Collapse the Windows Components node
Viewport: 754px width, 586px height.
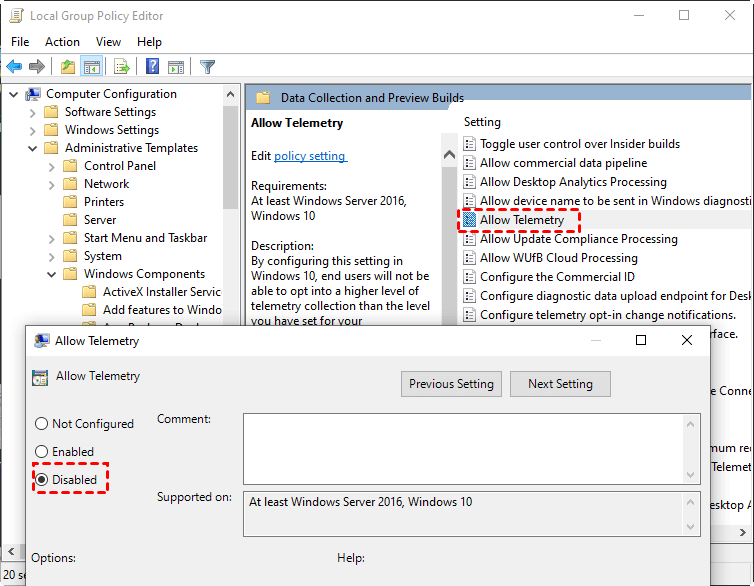(x=52, y=274)
